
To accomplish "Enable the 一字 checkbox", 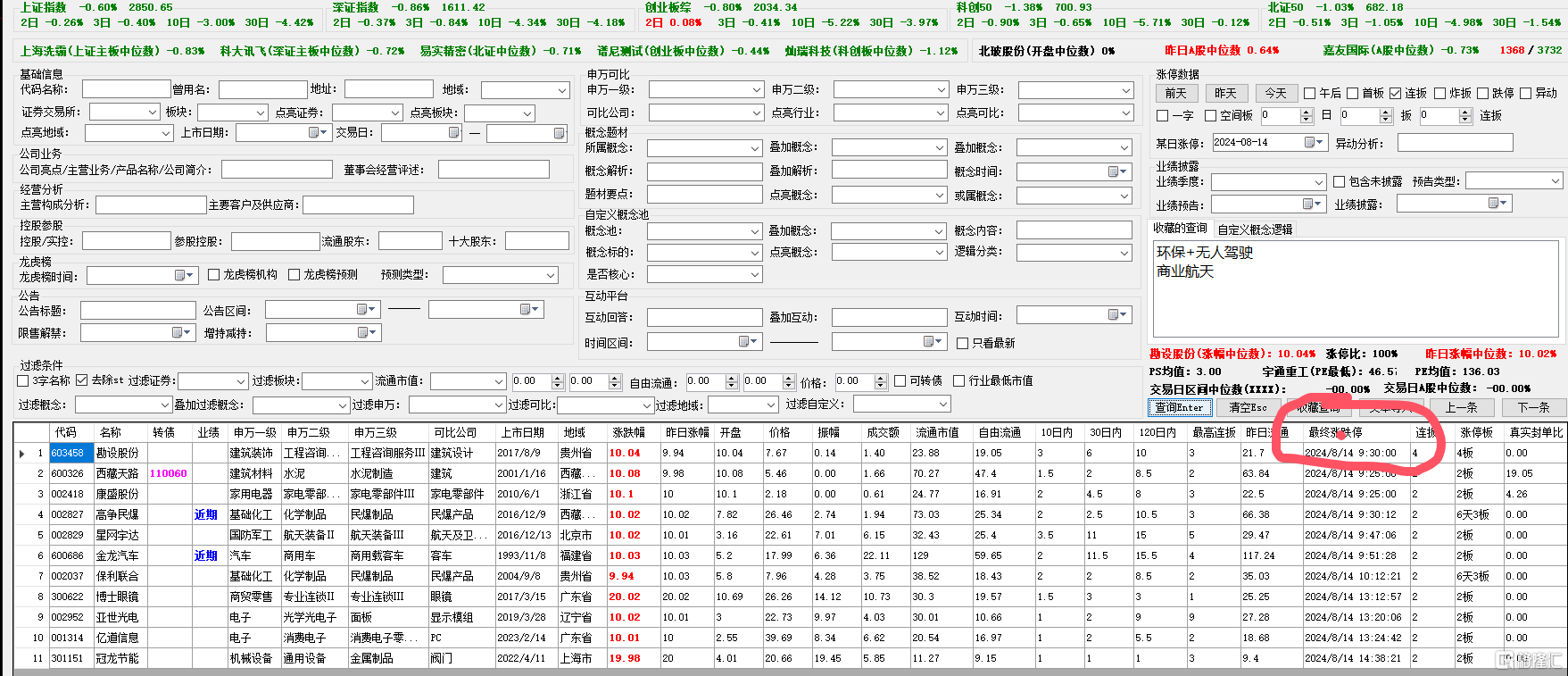I will click(1162, 115).
